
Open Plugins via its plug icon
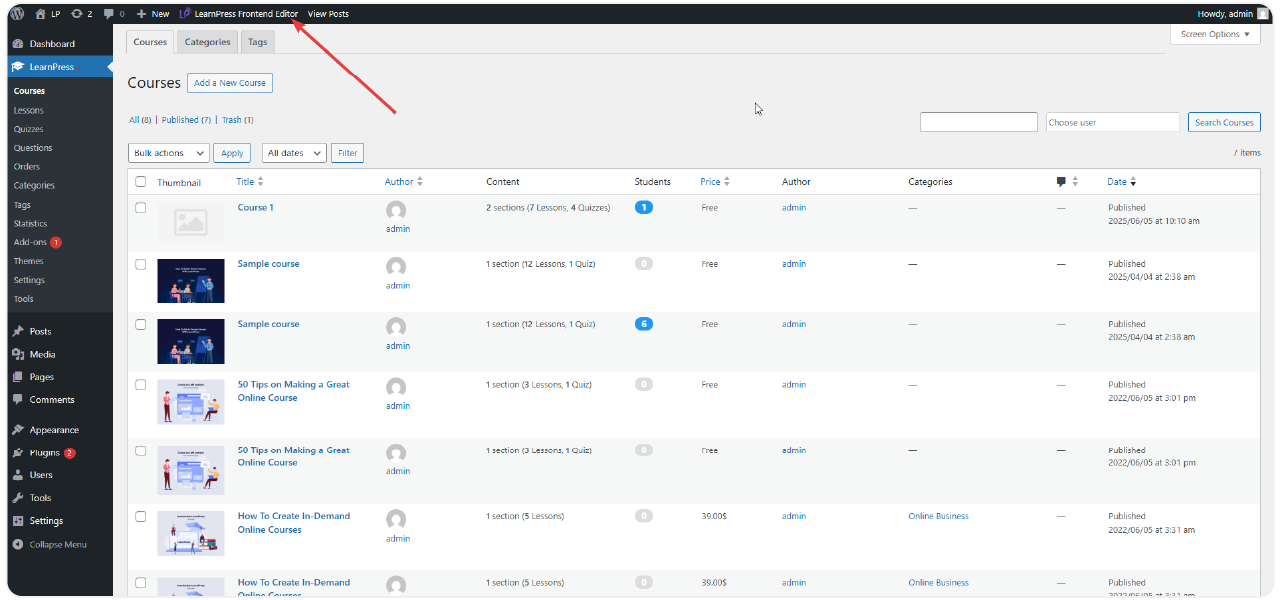pos(18,453)
